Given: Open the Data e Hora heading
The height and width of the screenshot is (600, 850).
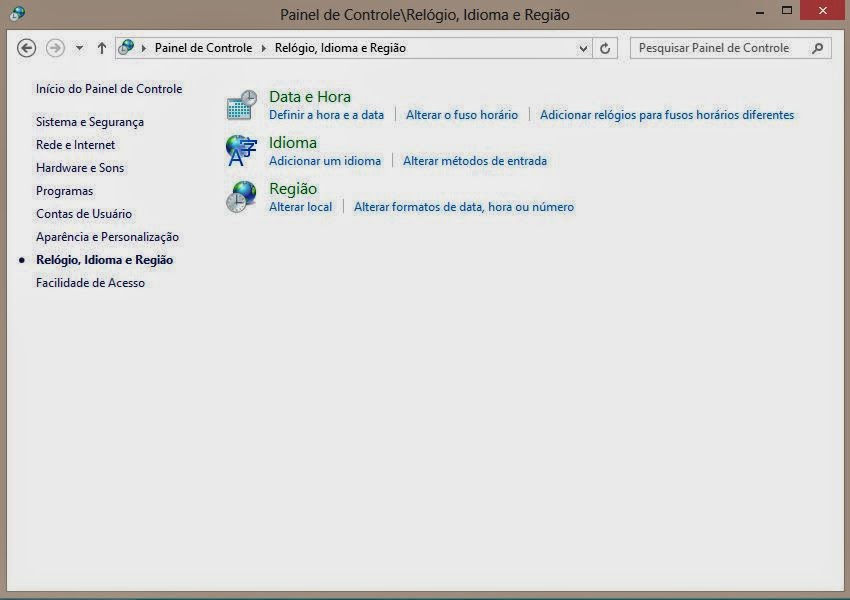Looking at the screenshot, I should (x=310, y=96).
